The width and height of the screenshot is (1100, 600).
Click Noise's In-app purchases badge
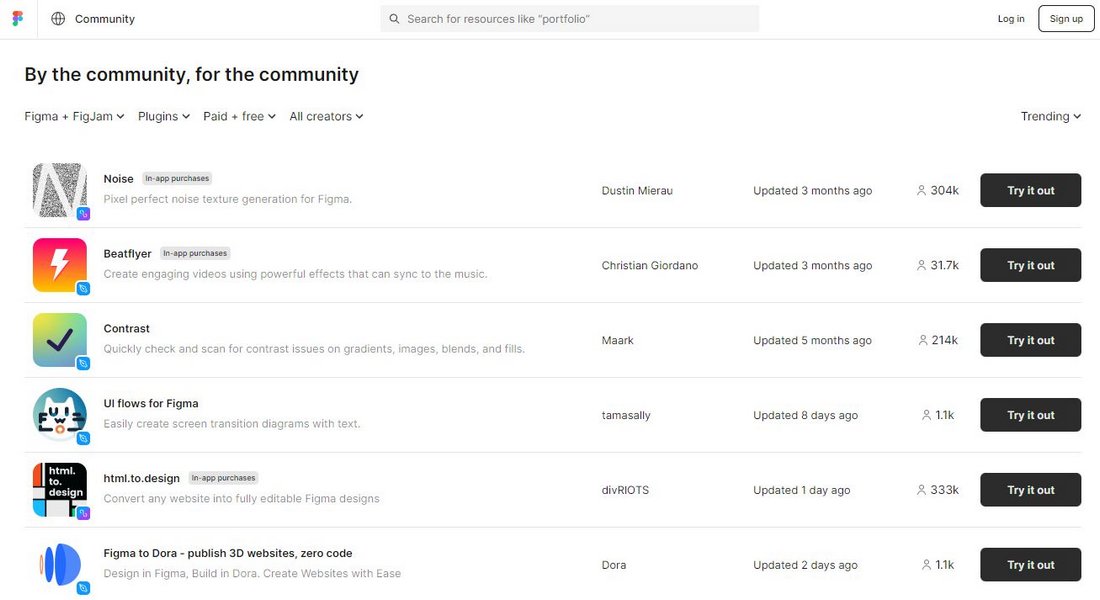point(177,178)
